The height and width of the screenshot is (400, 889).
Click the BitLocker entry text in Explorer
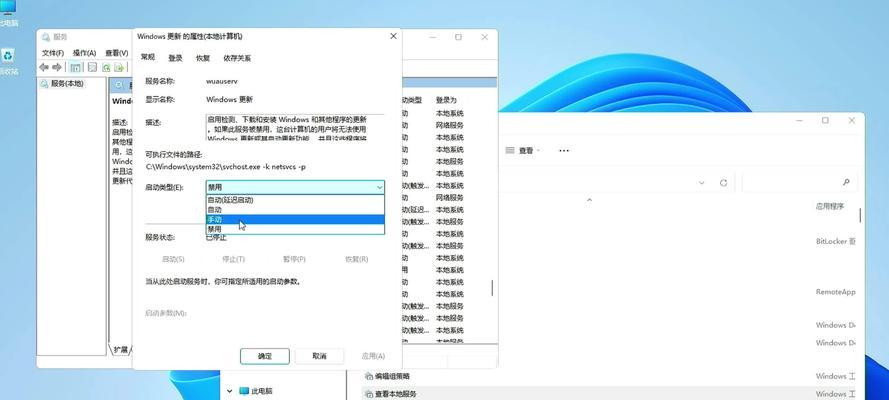[x=835, y=241]
